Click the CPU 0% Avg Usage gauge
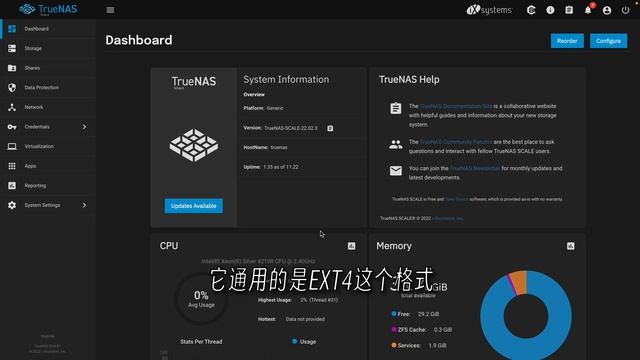Viewport: 640px width, 360px height. (201, 299)
